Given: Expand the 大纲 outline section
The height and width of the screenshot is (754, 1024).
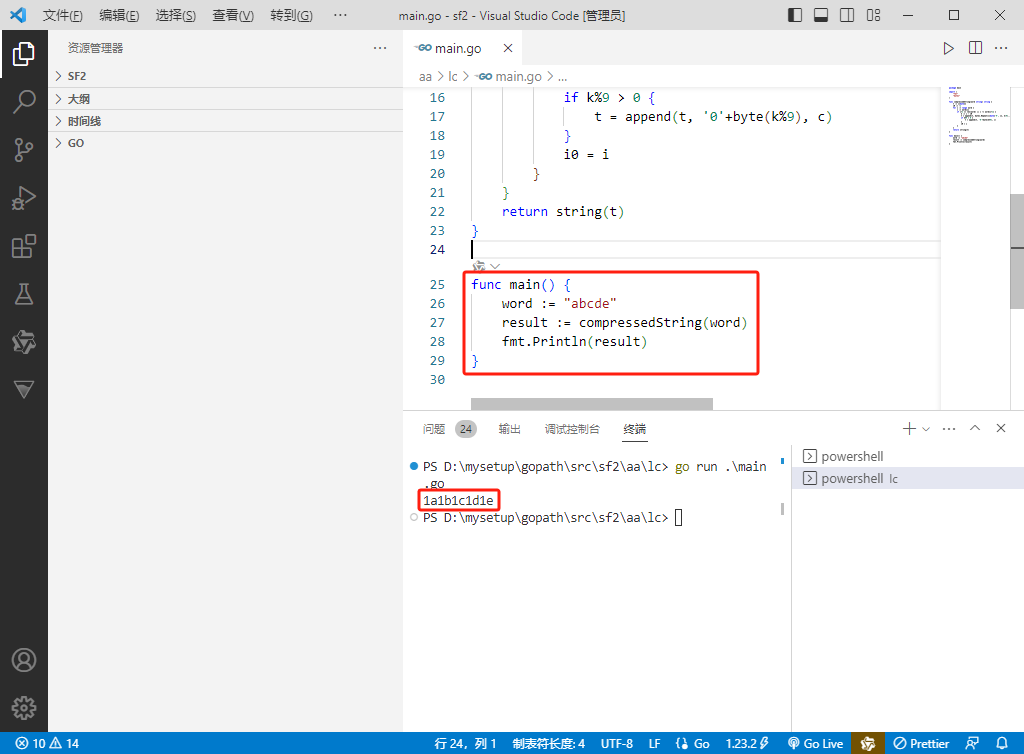Looking at the screenshot, I should (226, 99).
